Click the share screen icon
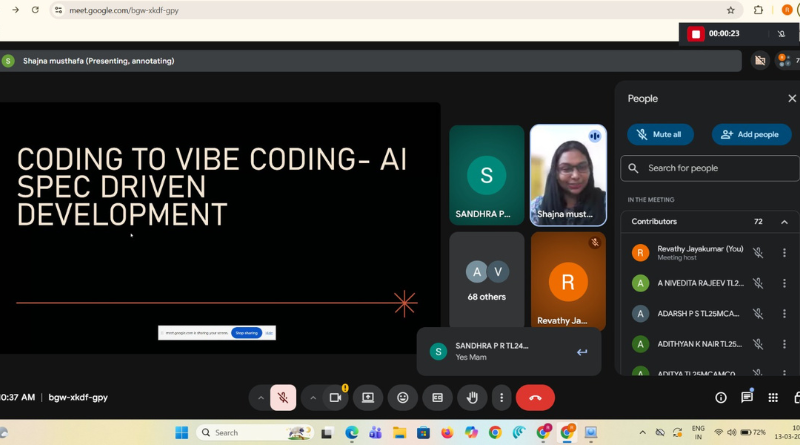The width and height of the screenshot is (800, 445). click(x=368, y=397)
